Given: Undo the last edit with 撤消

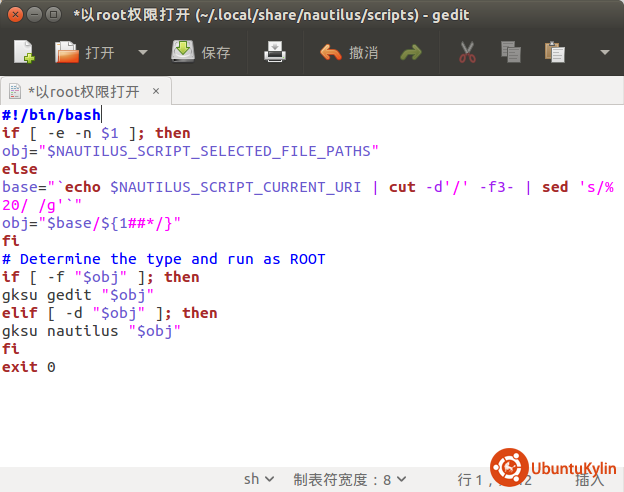Looking at the screenshot, I should coord(349,52).
